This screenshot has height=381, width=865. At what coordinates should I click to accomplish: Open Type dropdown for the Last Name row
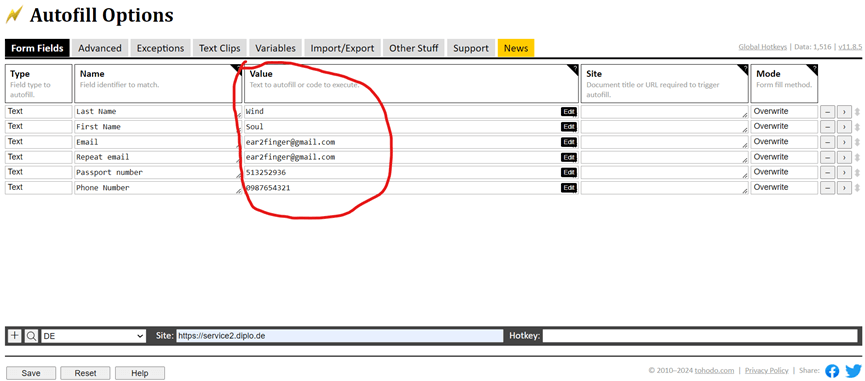39,111
